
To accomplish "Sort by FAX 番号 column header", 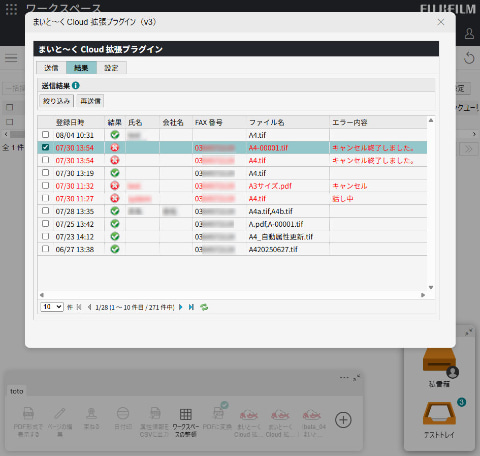I will (209, 122).
